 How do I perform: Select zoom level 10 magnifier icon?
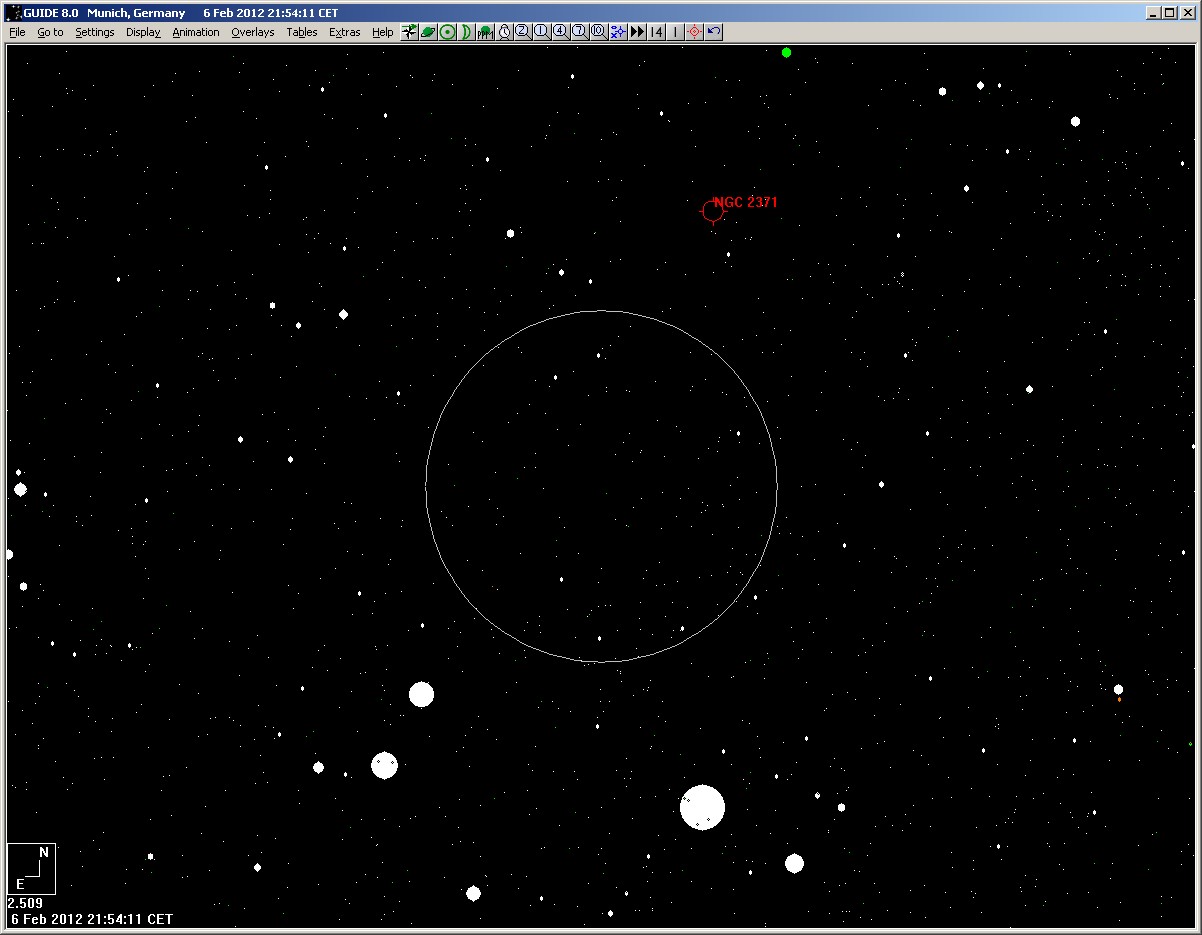click(x=598, y=32)
